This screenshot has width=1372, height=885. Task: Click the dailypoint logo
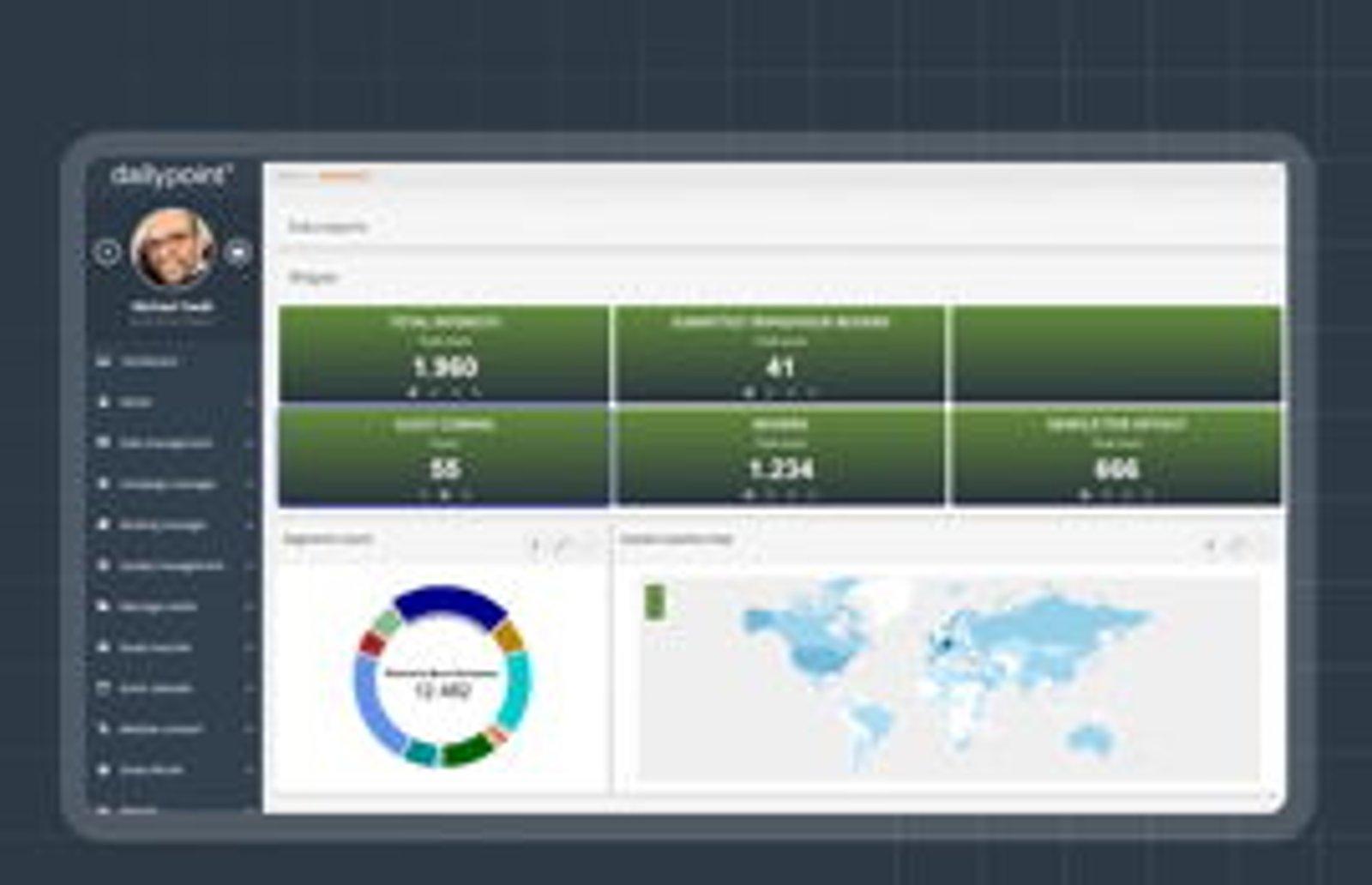(171, 176)
